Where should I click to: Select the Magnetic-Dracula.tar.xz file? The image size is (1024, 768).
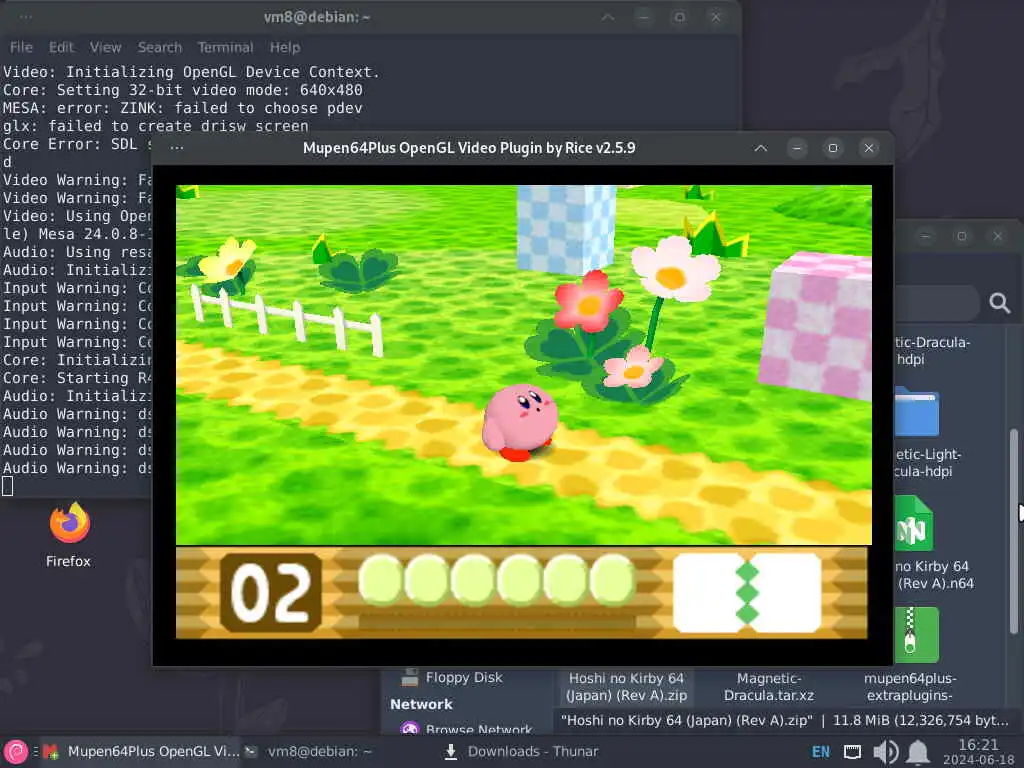click(x=769, y=686)
